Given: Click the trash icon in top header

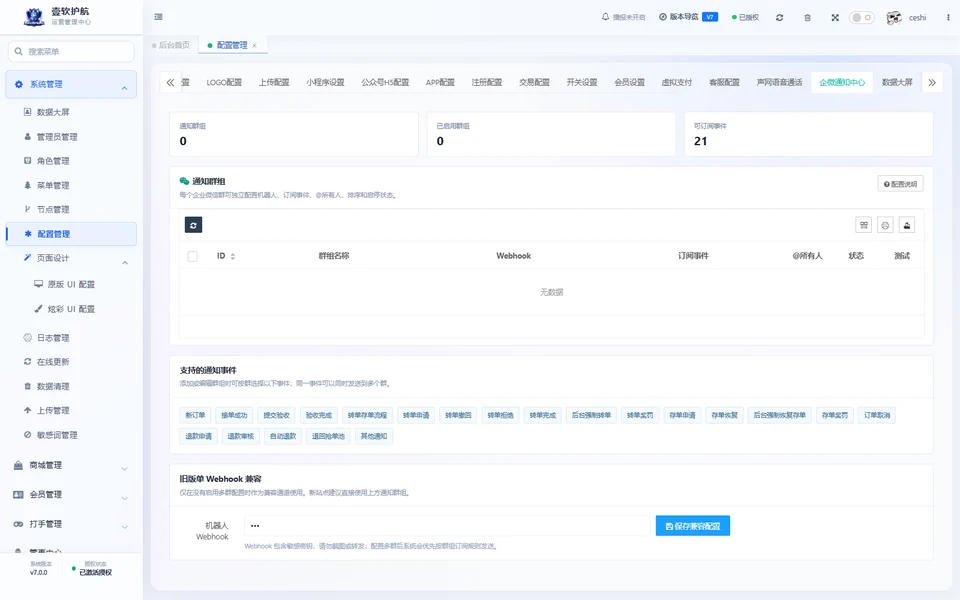Looking at the screenshot, I should 808,18.
